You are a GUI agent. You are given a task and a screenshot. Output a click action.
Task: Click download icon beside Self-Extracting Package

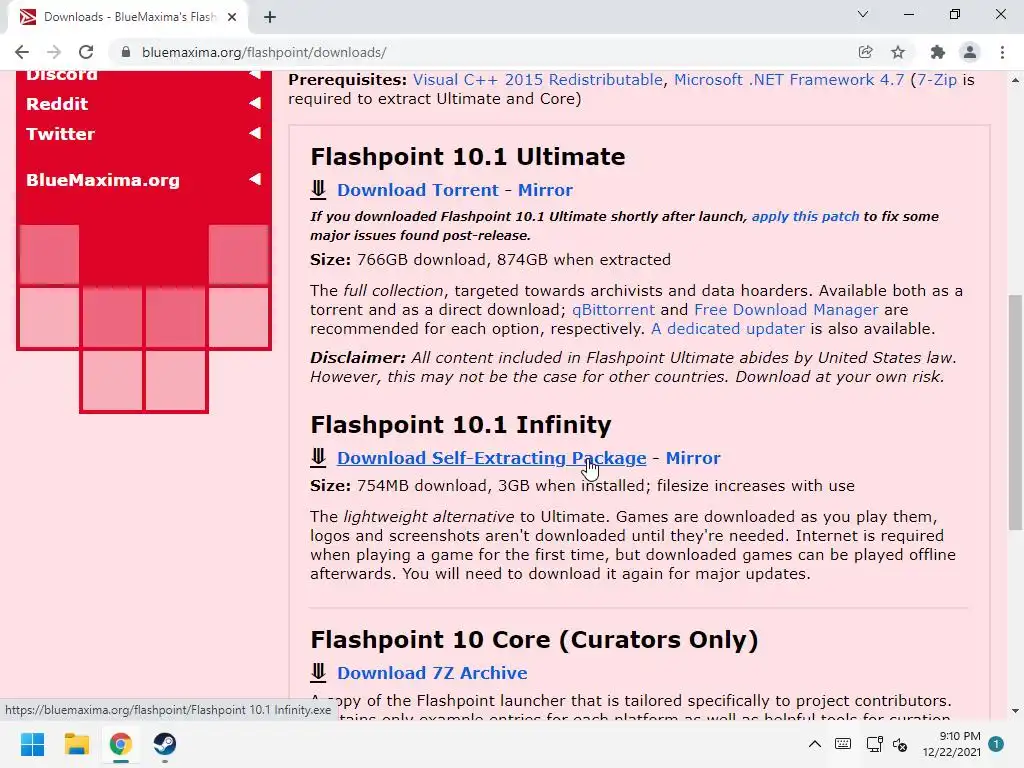pyautogui.click(x=318, y=458)
